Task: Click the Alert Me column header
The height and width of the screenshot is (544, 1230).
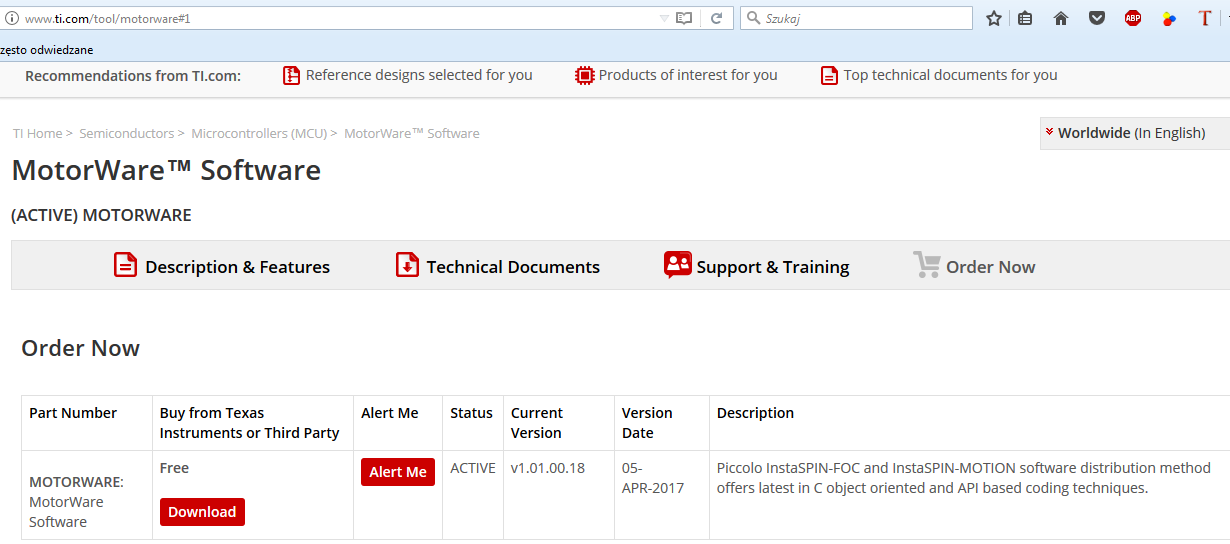Action: click(x=390, y=413)
